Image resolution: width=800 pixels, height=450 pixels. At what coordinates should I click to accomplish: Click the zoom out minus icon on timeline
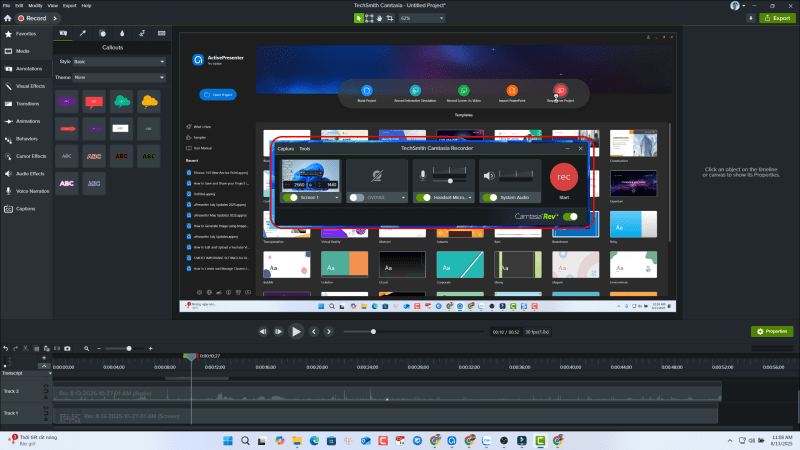click(x=99, y=348)
